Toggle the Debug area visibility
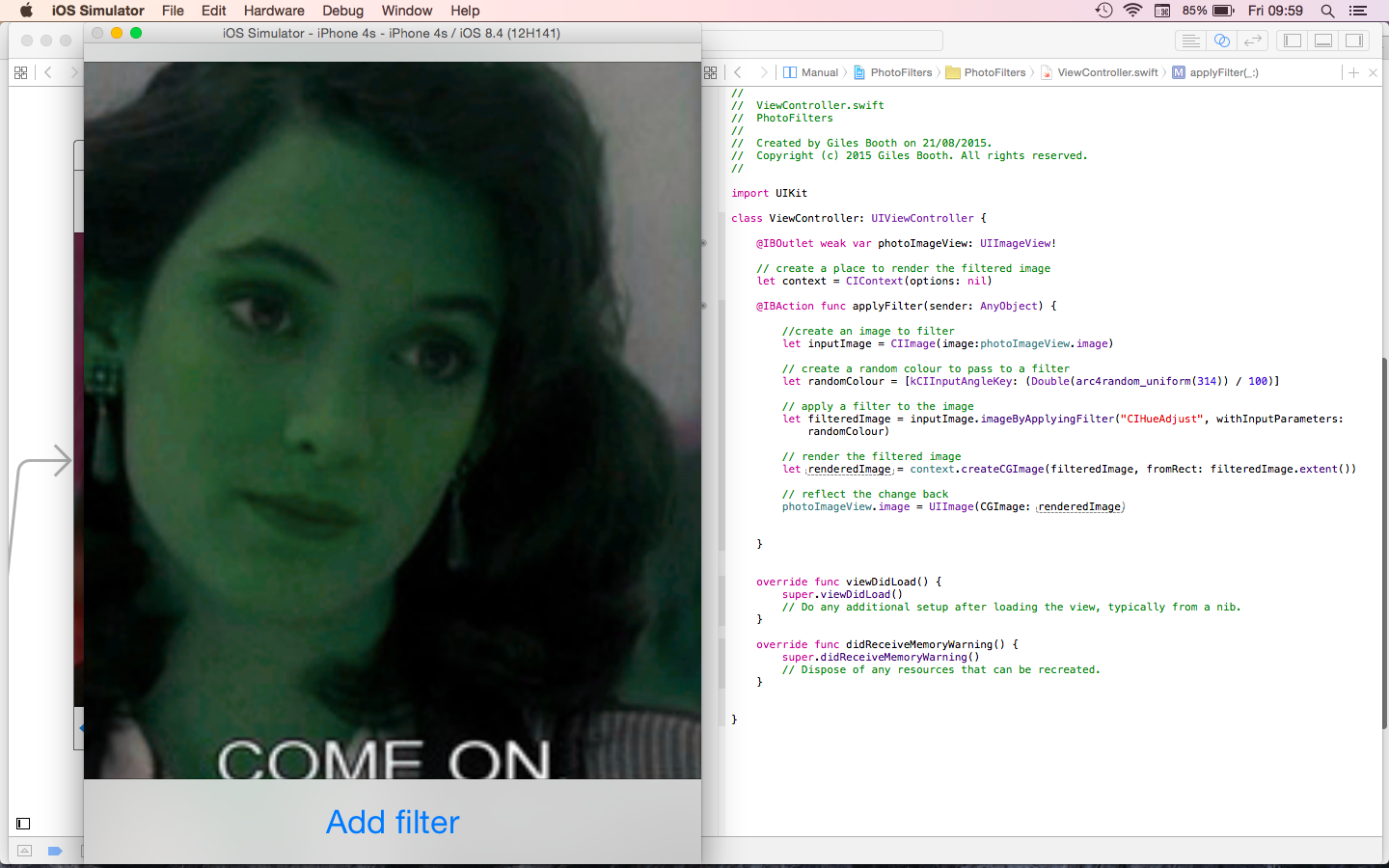Viewport: 1389px width, 868px height. 1323,41
